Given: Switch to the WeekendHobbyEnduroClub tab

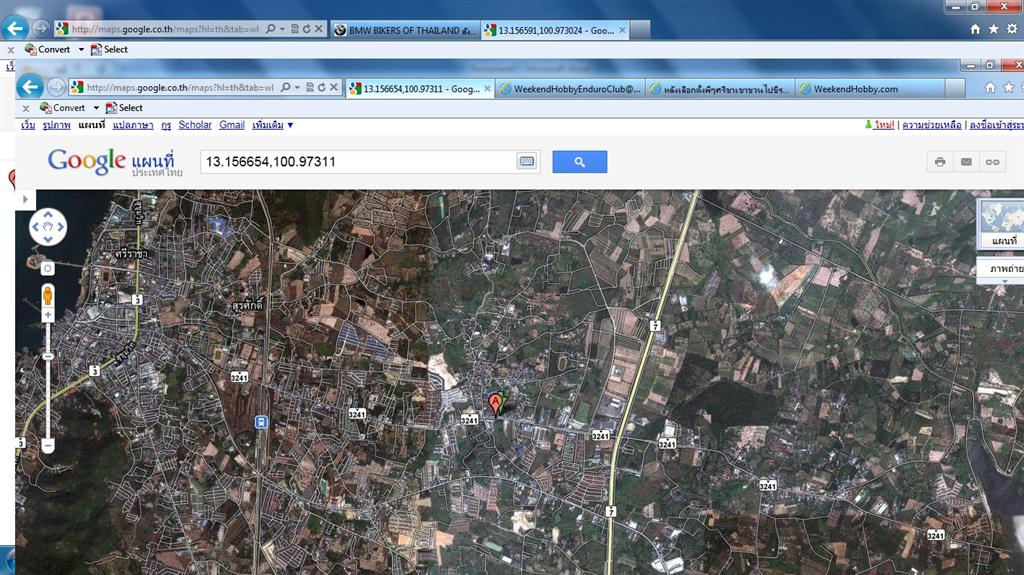Looking at the screenshot, I should point(570,89).
